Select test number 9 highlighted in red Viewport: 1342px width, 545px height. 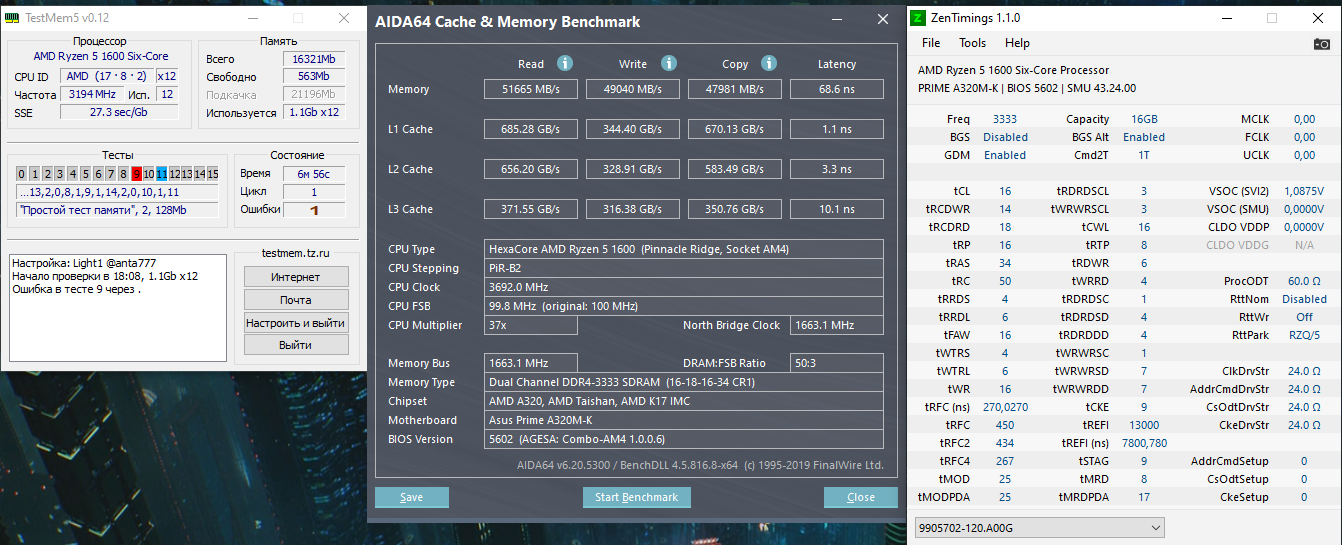pyautogui.click(x=137, y=174)
